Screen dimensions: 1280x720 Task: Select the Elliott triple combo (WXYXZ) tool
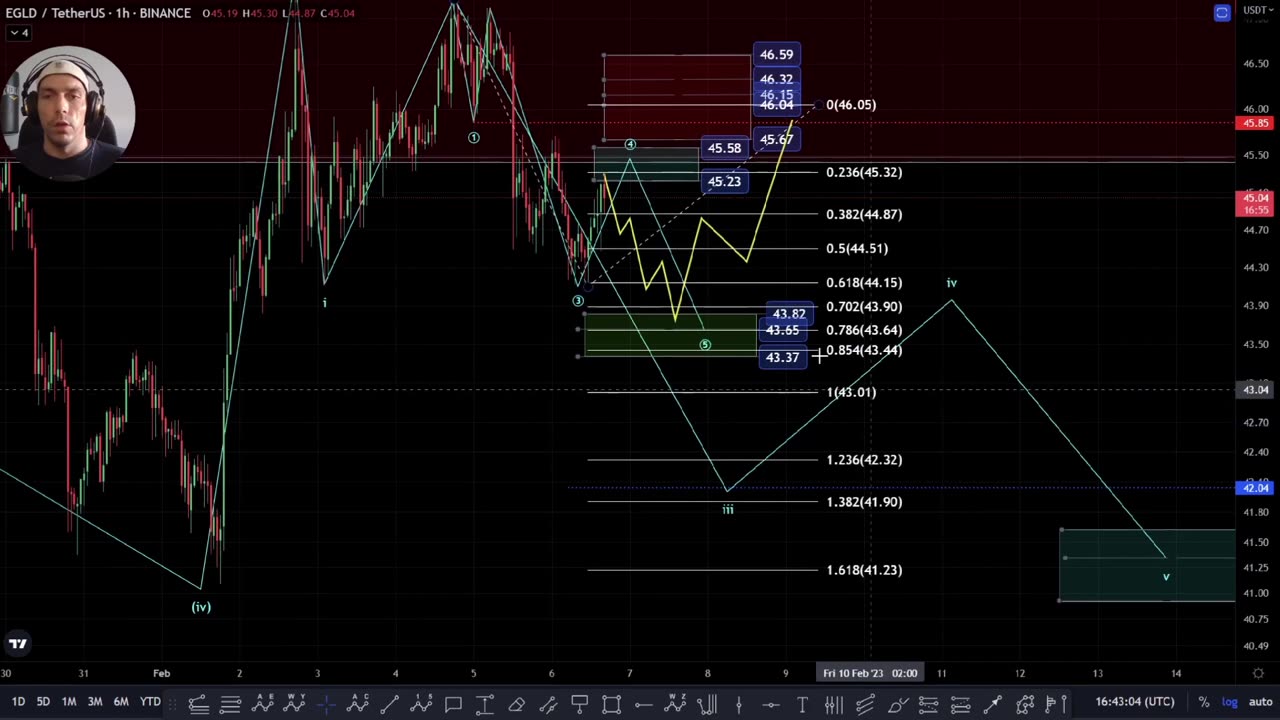pyautogui.click(x=676, y=704)
